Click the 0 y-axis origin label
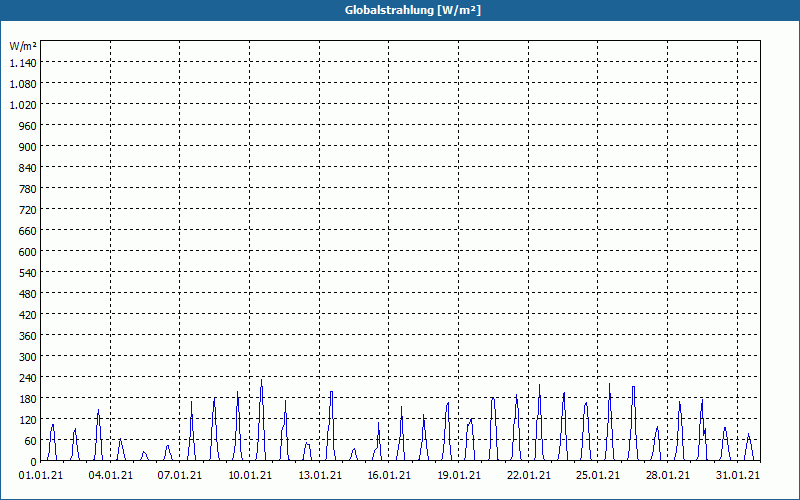Image resolution: width=800 pixels, height=500 pixels. pyautogui.click(x=34, y=462)
